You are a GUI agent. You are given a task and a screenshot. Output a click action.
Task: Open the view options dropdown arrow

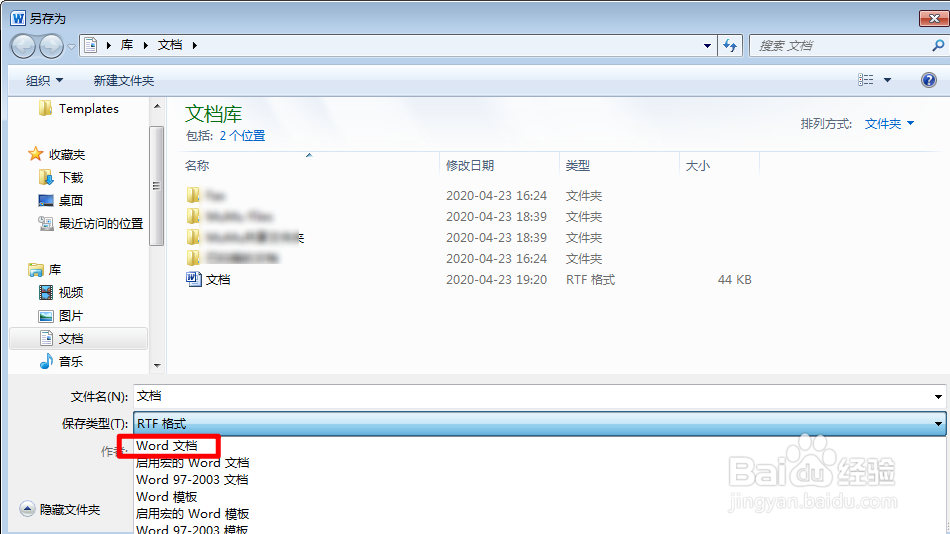[x=888, y=80]
